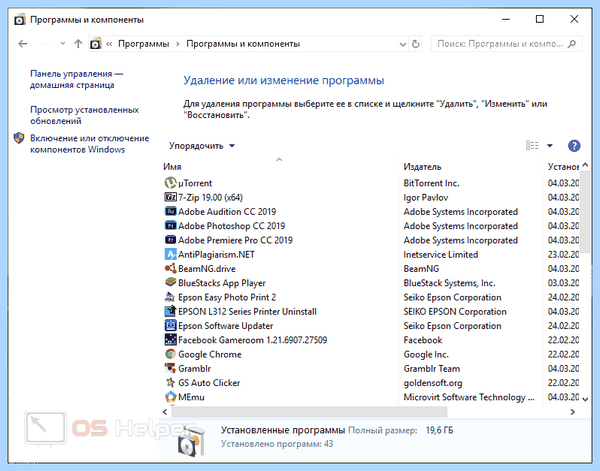Click the BlueStacks App Player icon
The image size is (600, 471).
tap(170, 282)
